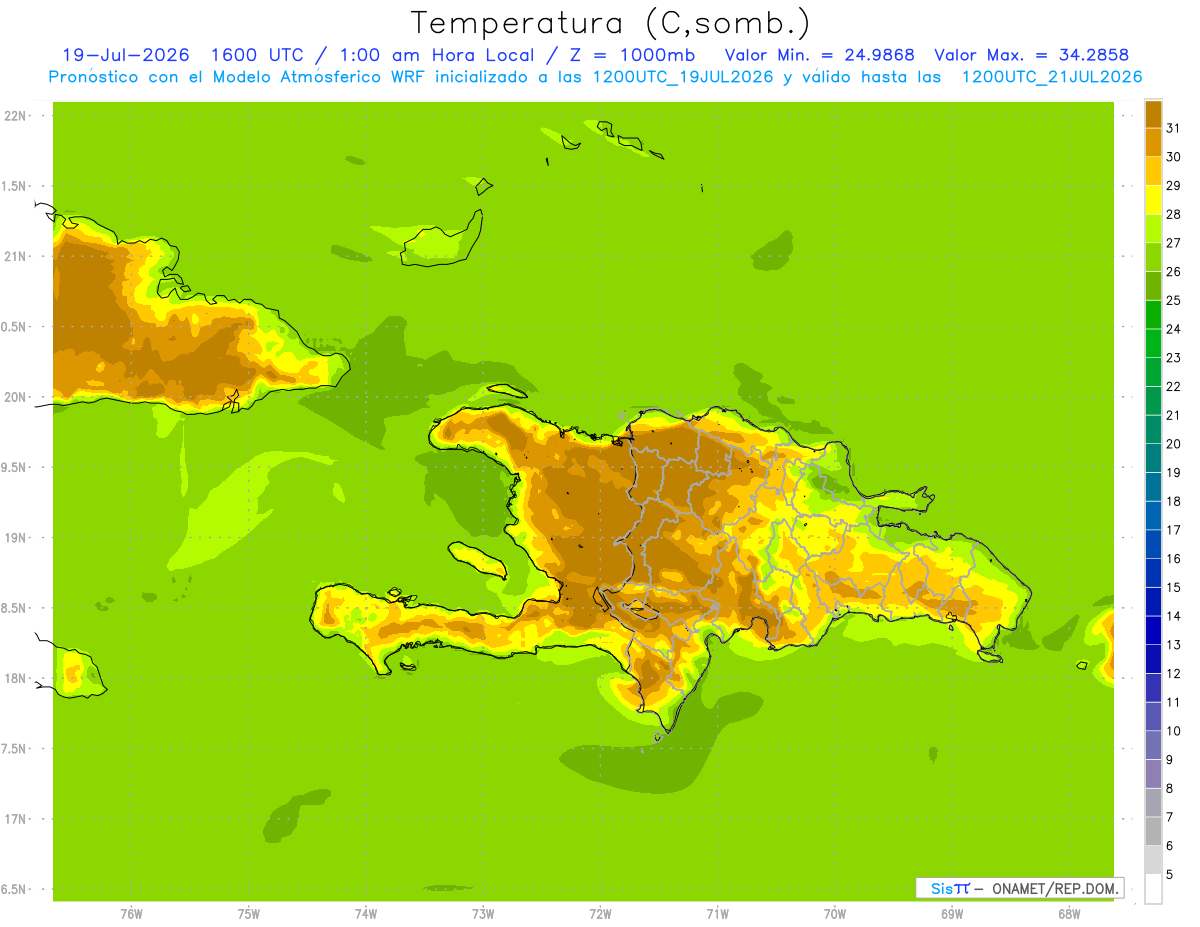Click the 18N latitude label
The image size is (1200, 927).
pos(14,678)
